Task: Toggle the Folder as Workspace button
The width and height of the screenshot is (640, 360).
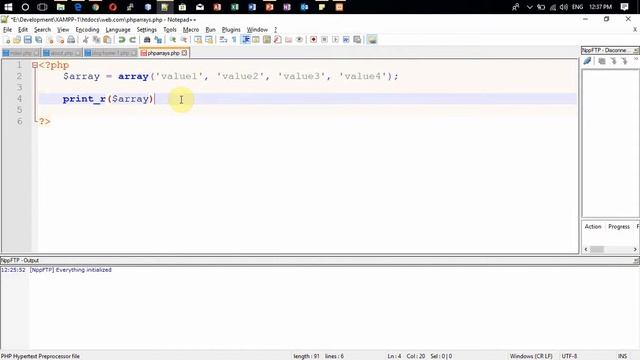Action: [x=289, y=40]
